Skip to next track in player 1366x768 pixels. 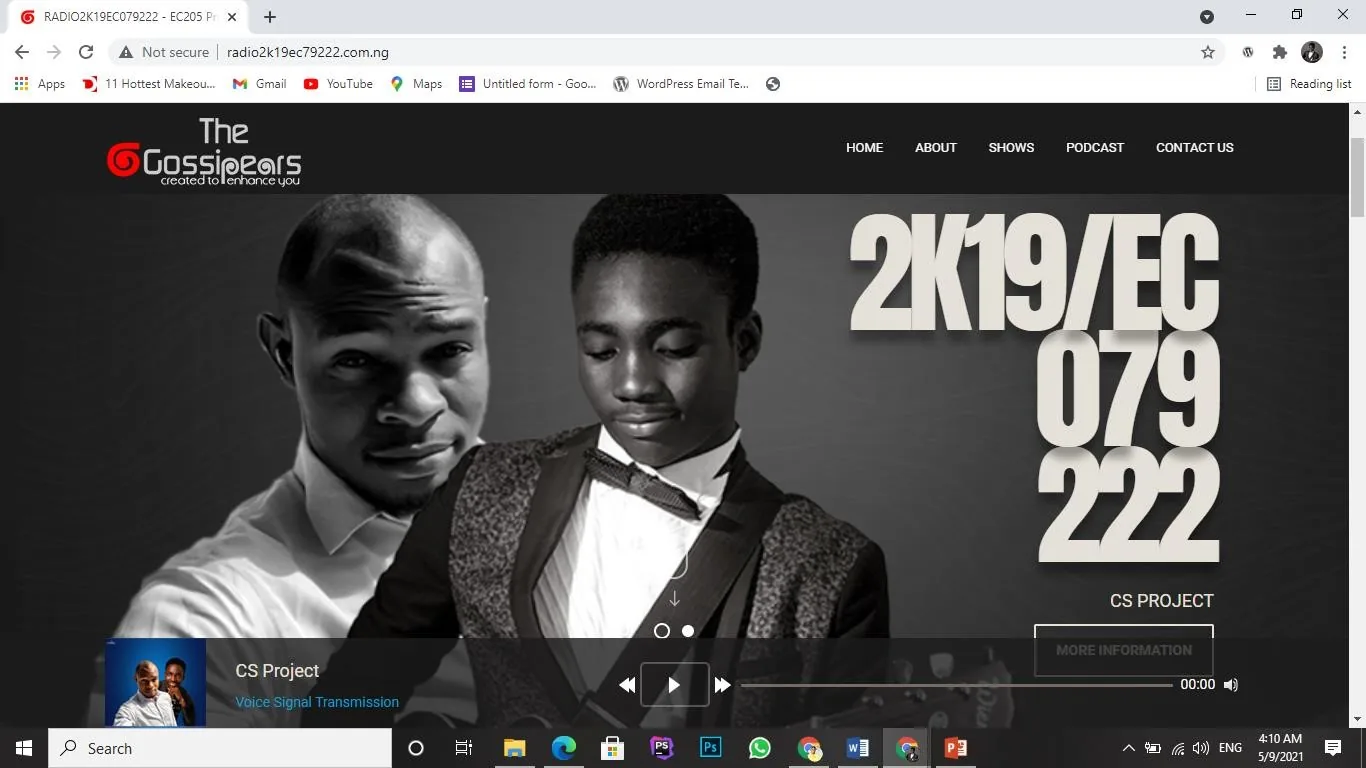(x=722, y=685)
